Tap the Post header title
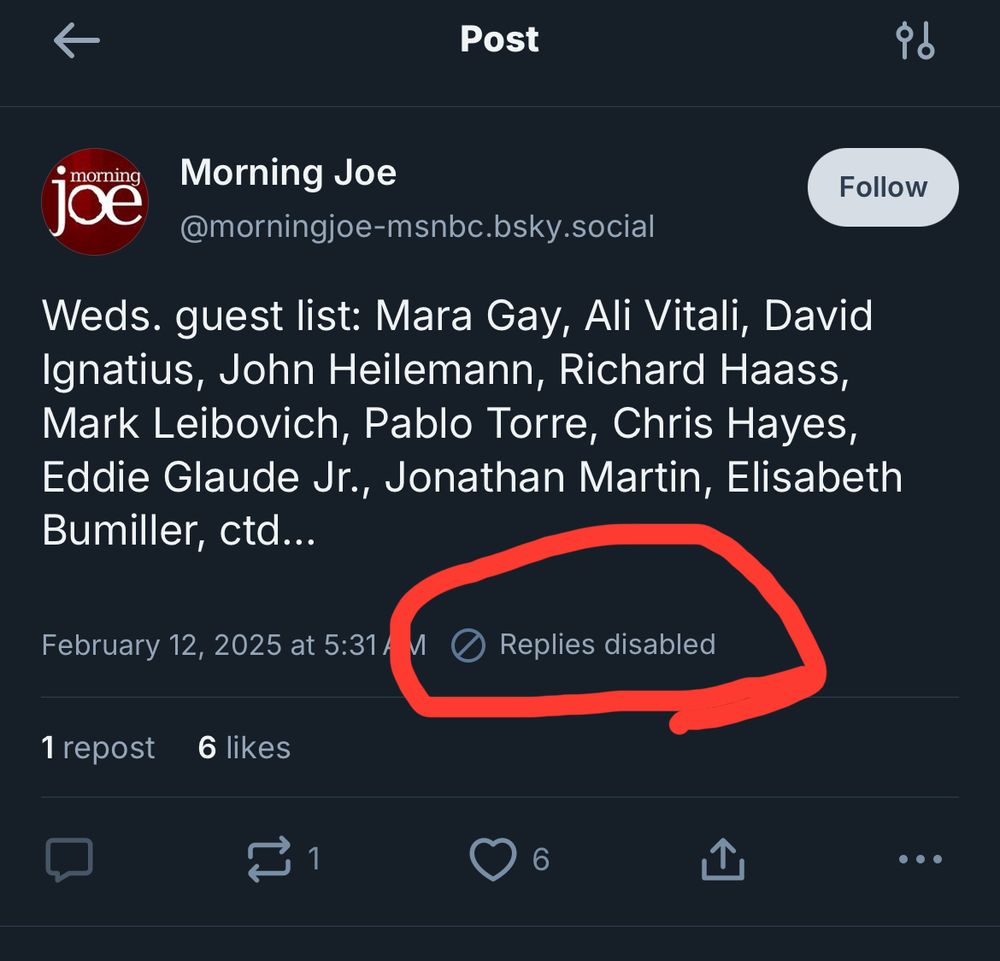 pyautogui.click(x=499, y=40)
